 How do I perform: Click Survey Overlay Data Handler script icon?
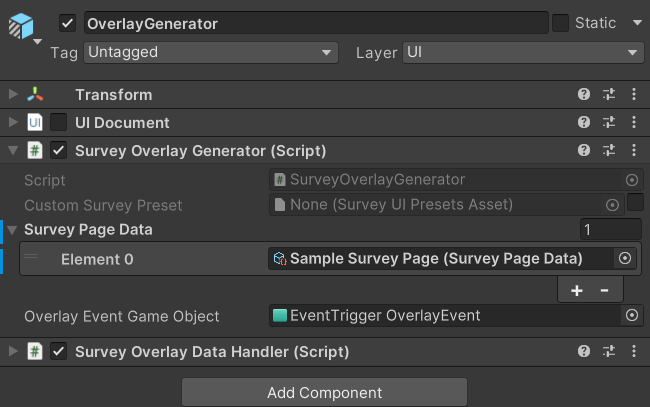point(35,351)
